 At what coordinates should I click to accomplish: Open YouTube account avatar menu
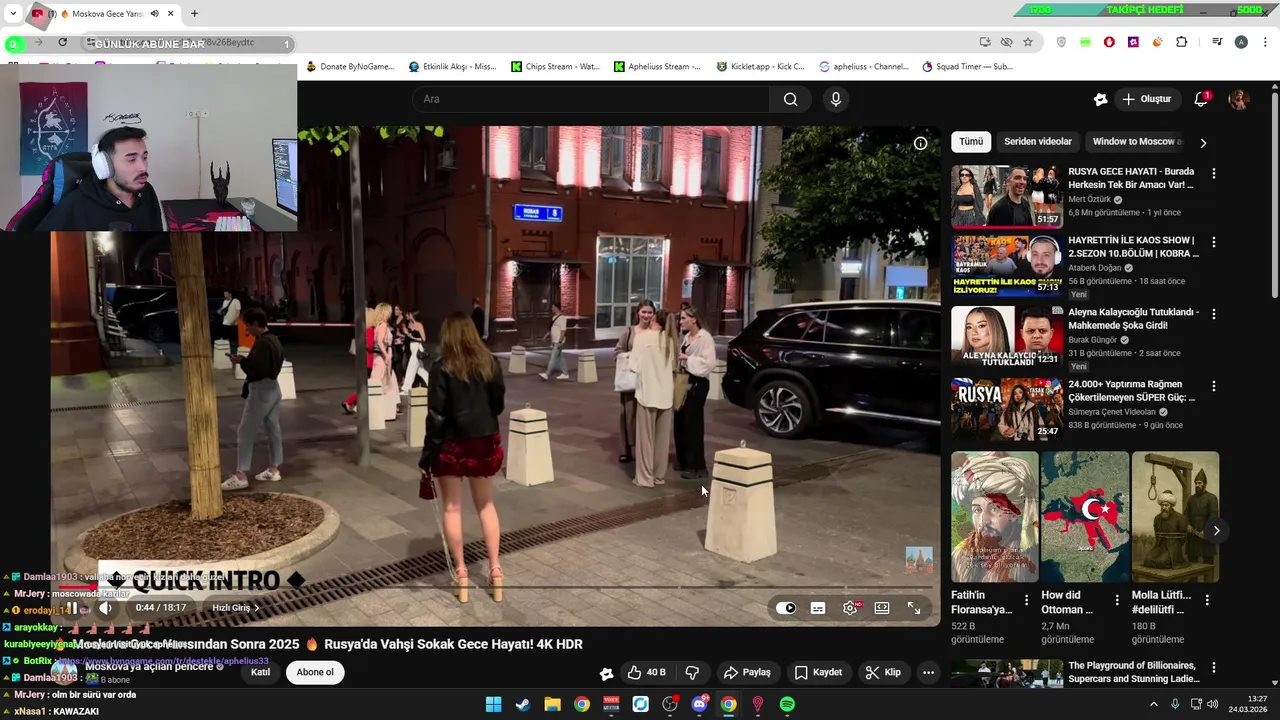pyautogui.click(x=1239, y=99)
